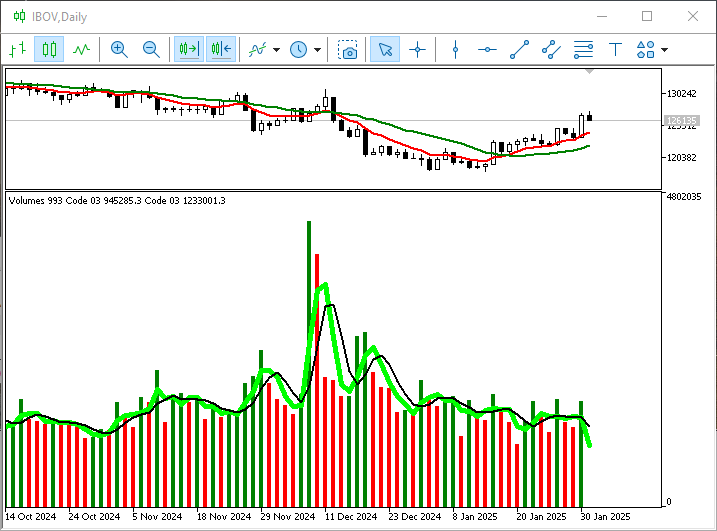Click the 130242 price scale value
The height and width of the screenshot is (531, 717).
pos(682,93)
